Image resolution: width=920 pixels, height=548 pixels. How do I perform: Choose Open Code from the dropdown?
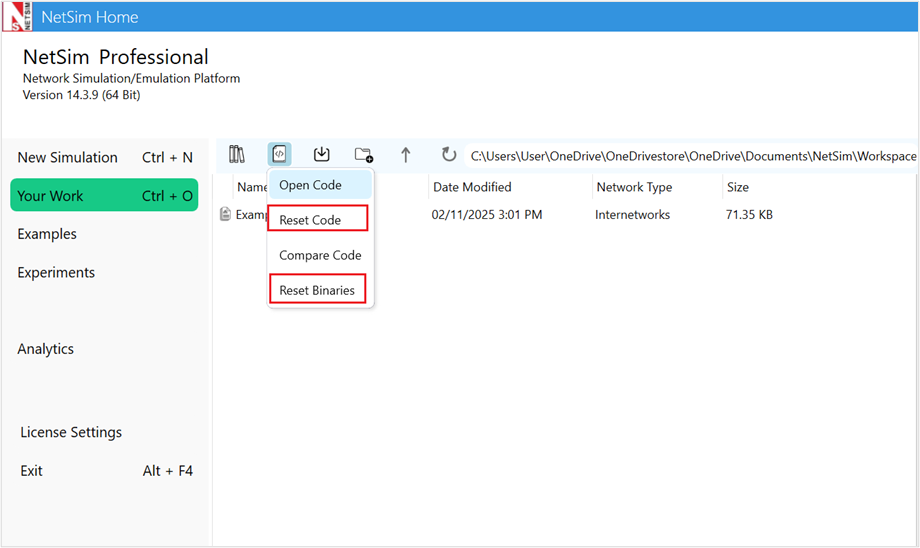tap(320, 185)
